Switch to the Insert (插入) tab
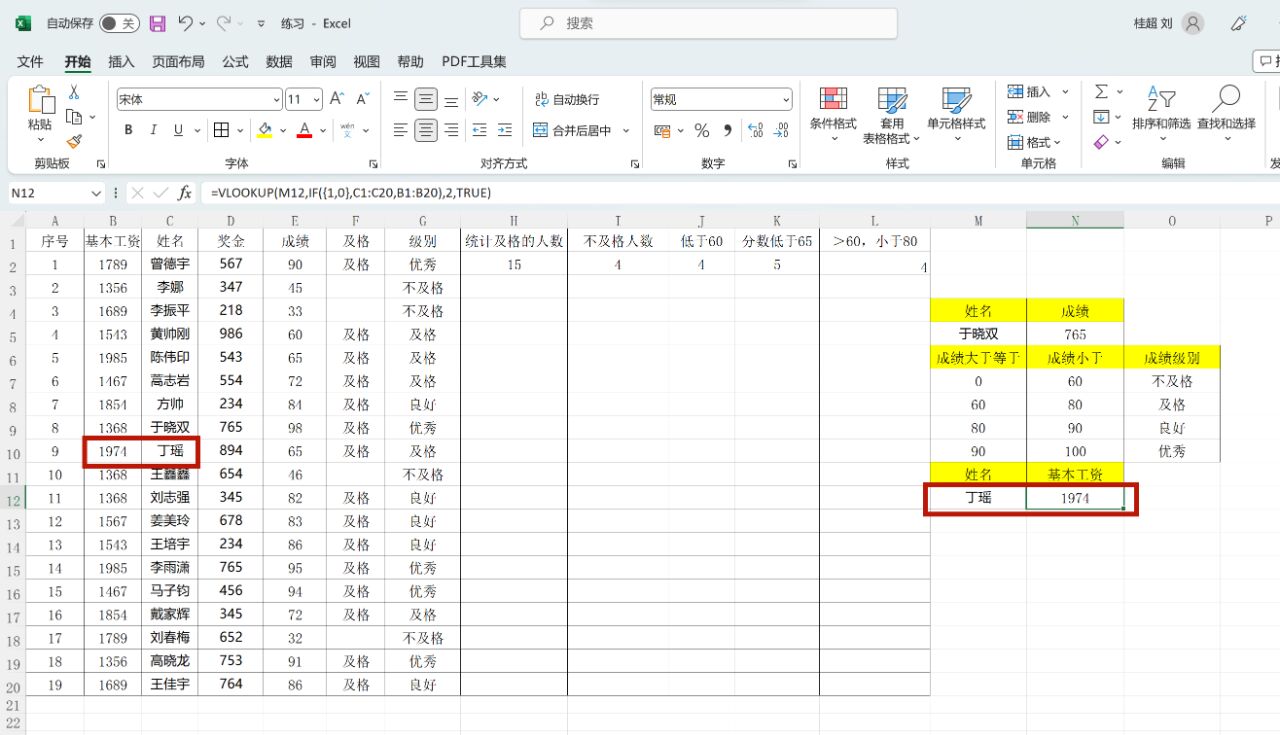1280x735 pixels. 121,62
